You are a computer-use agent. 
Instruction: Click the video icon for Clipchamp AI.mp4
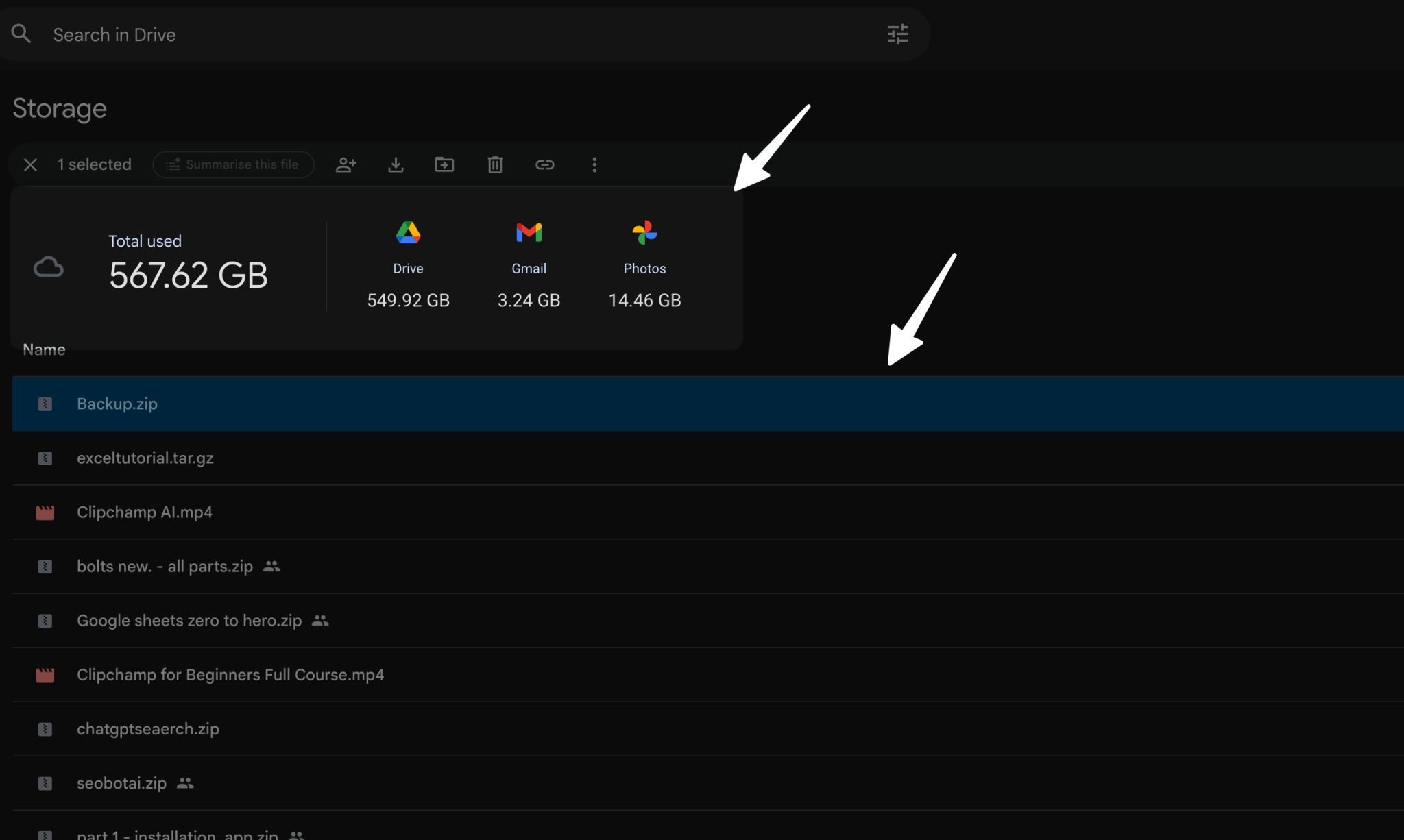pyautogui.click(x=45, y=512)
